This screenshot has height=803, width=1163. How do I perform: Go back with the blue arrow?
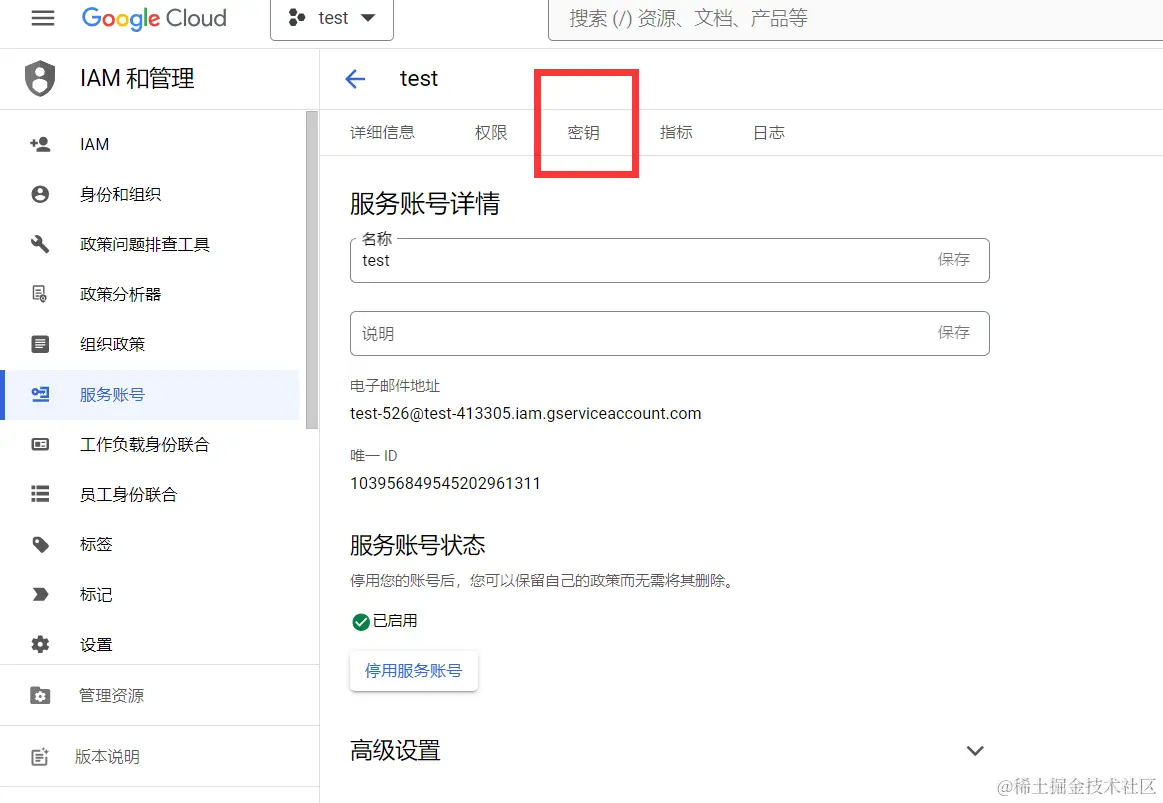355,79
